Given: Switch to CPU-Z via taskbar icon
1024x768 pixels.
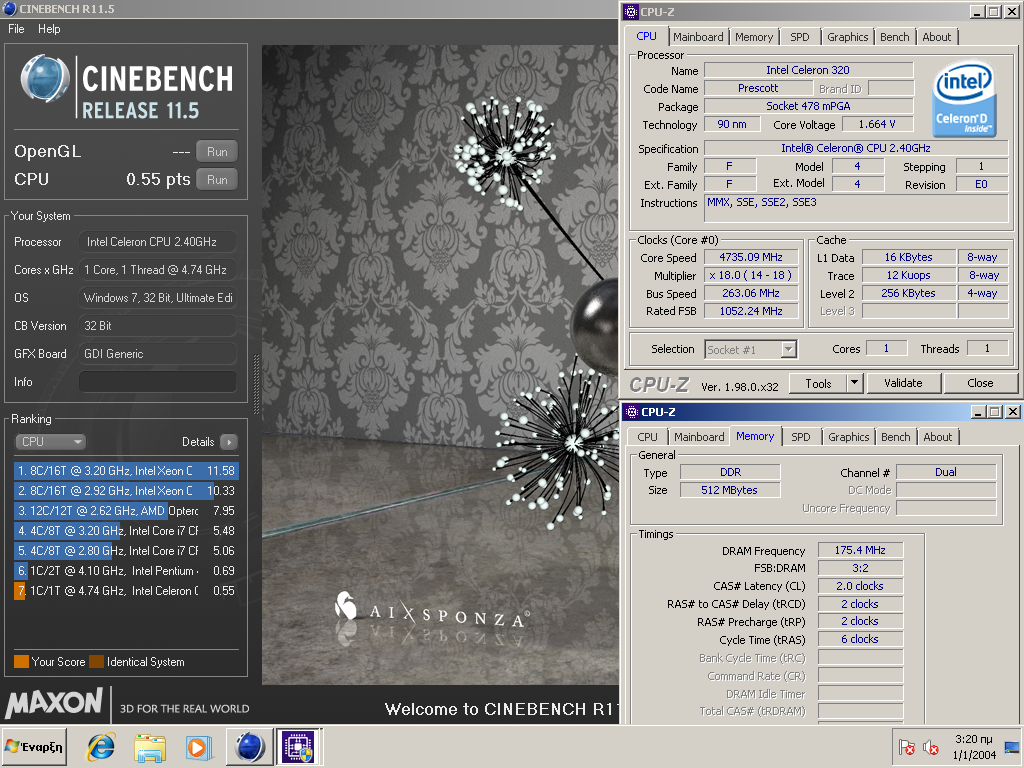Looking at the screenshot, I should coord(298,746).
